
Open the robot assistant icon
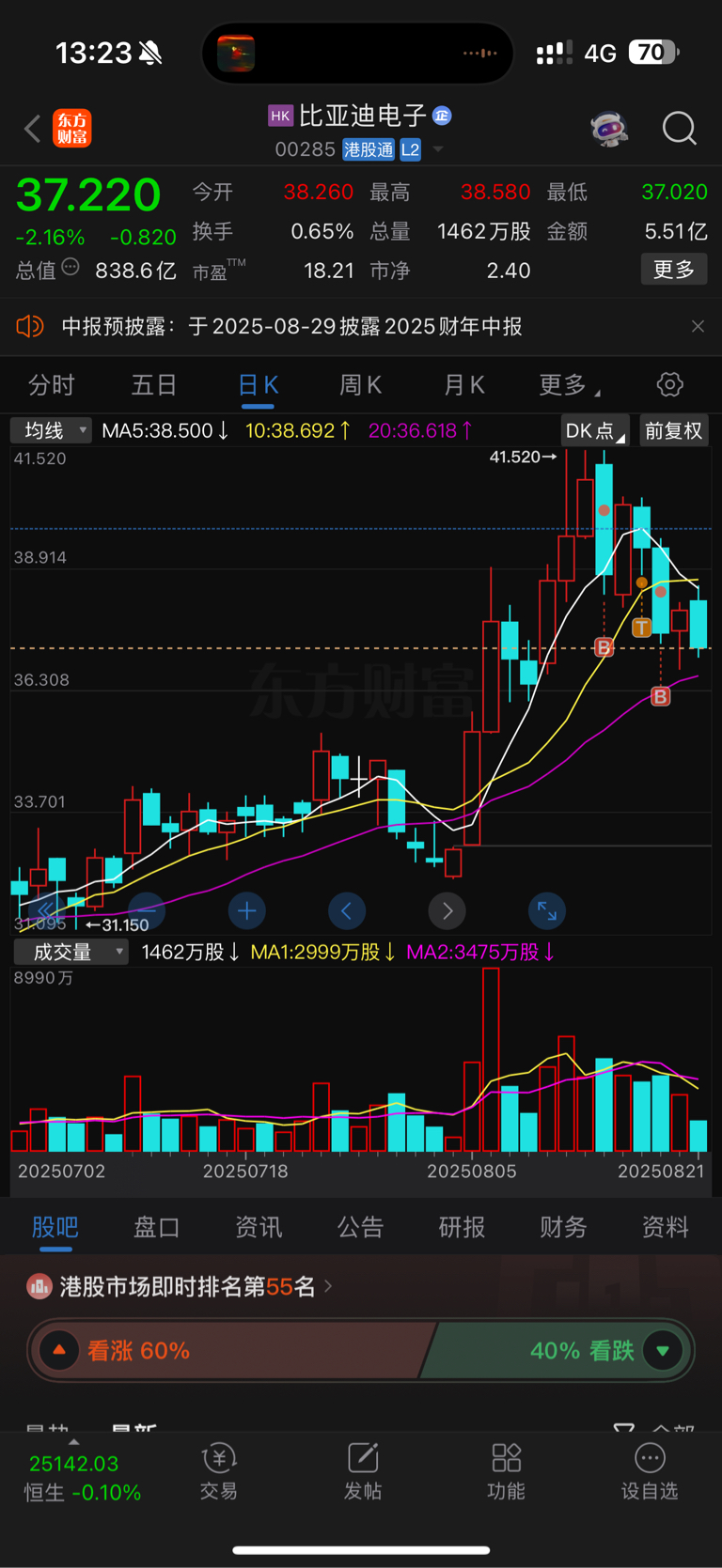click(609, 129)
